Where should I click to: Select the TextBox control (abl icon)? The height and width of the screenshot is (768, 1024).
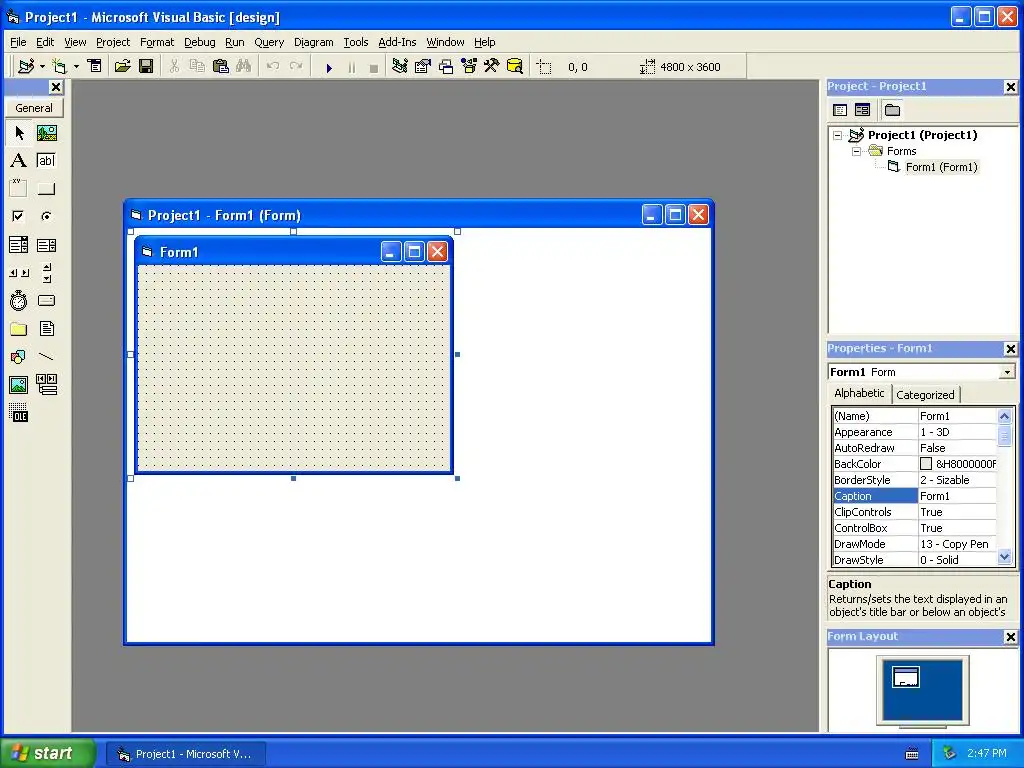tap(46, 161)
